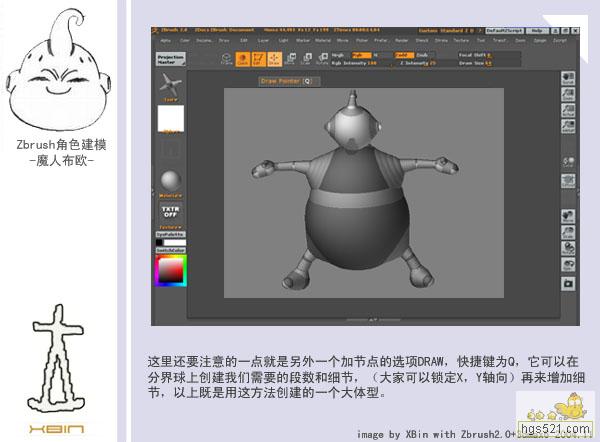Open the Document menu
Viewport: 600px width, 442px height.
point(204,40)
